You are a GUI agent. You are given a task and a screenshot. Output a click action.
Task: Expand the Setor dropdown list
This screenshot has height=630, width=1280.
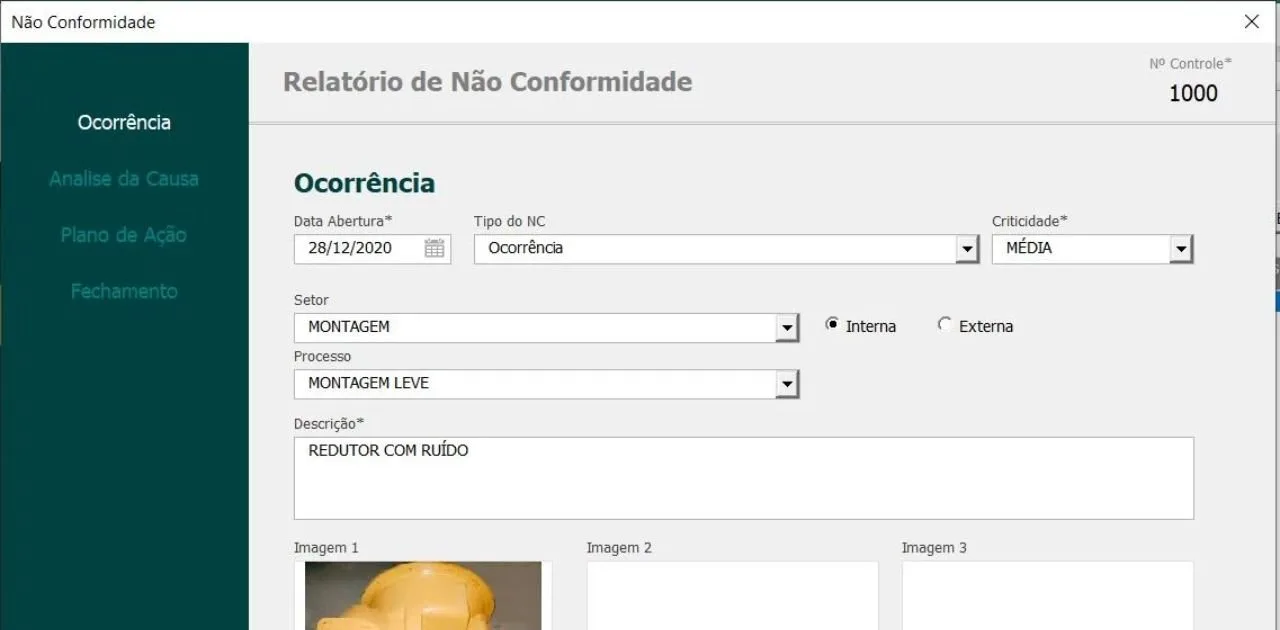(x=787, y=326)
